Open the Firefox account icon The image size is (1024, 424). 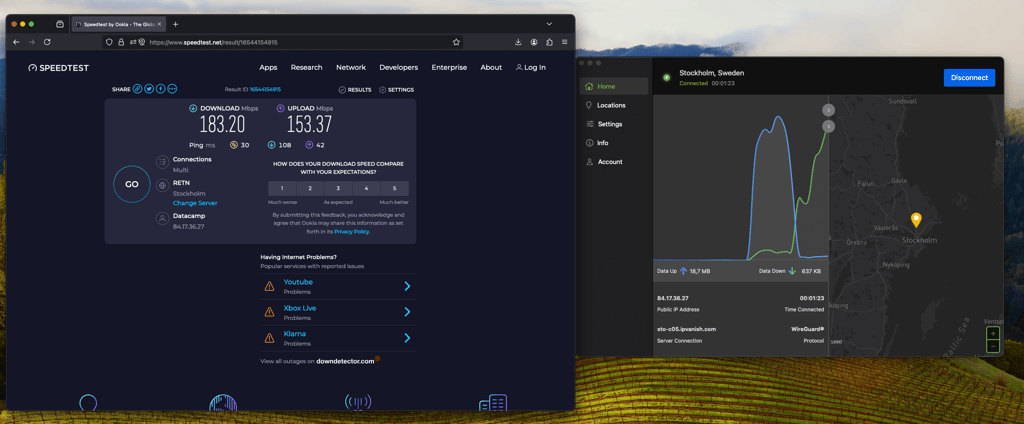point(534,42)
